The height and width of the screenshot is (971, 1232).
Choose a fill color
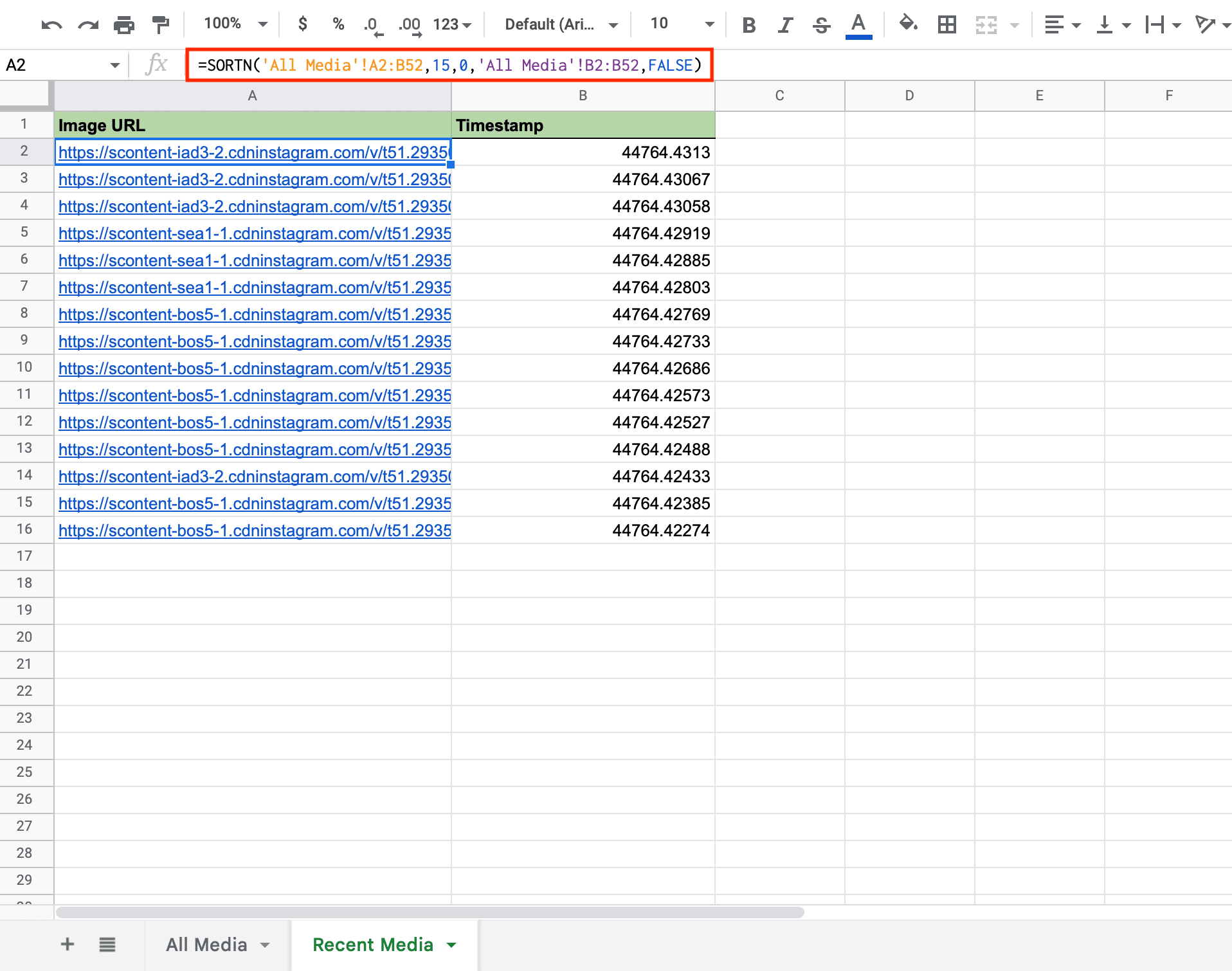tap(908, 24)
